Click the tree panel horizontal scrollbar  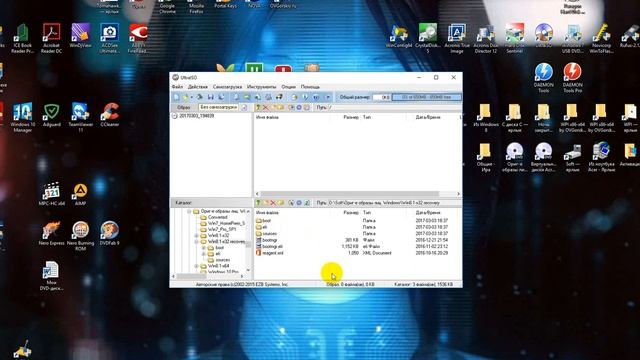click(x=190, y=276)
